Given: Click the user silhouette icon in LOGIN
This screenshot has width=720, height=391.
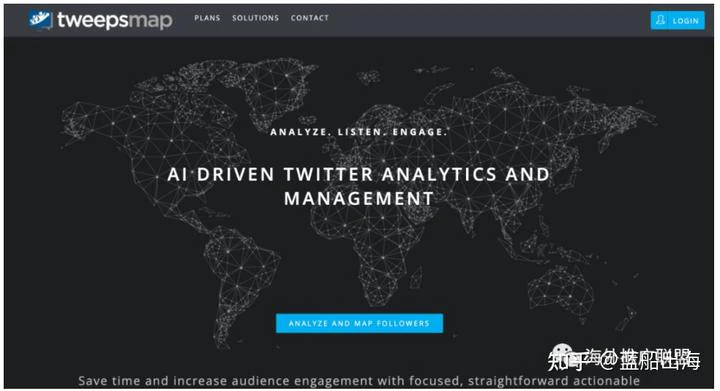Looking at the screenshot, I should 660,20.
